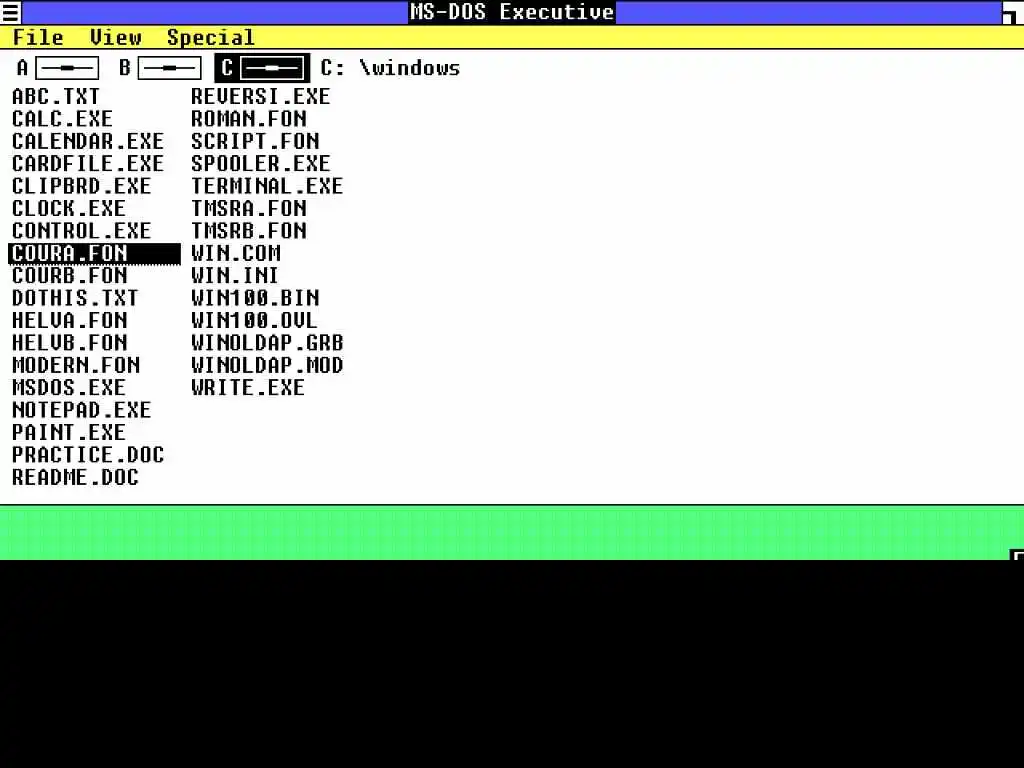Open the View menu
This screenshot has width=1024, height=768.
(x=116, y=37)
